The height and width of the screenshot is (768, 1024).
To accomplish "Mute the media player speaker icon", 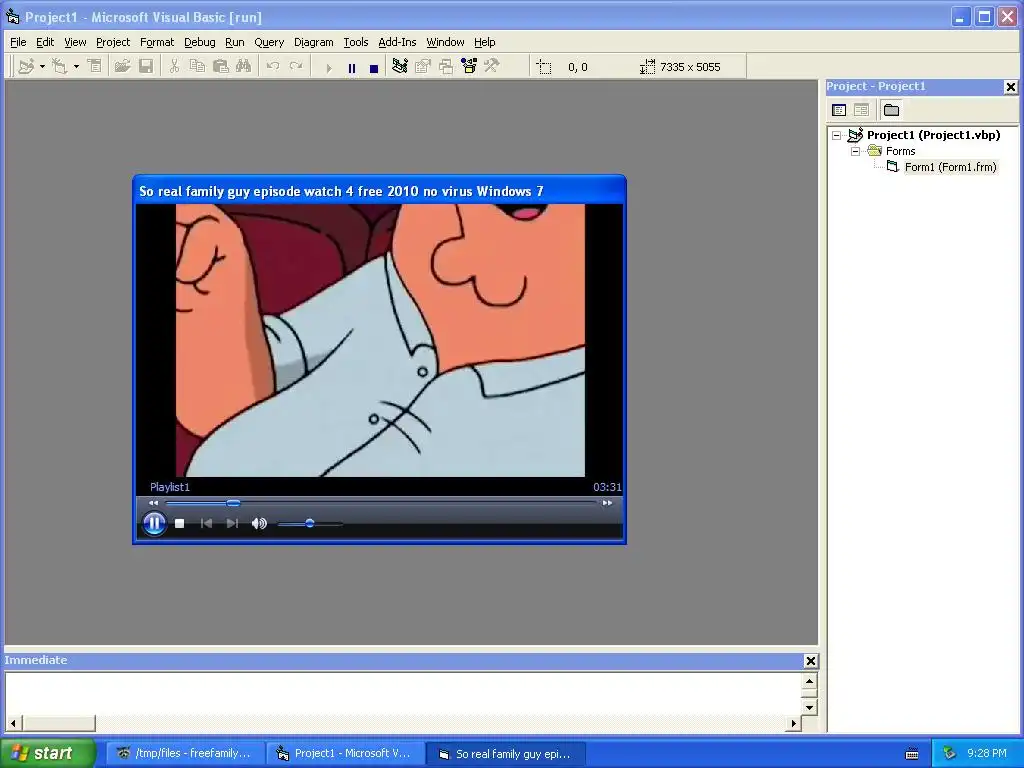I will point(259,523).
